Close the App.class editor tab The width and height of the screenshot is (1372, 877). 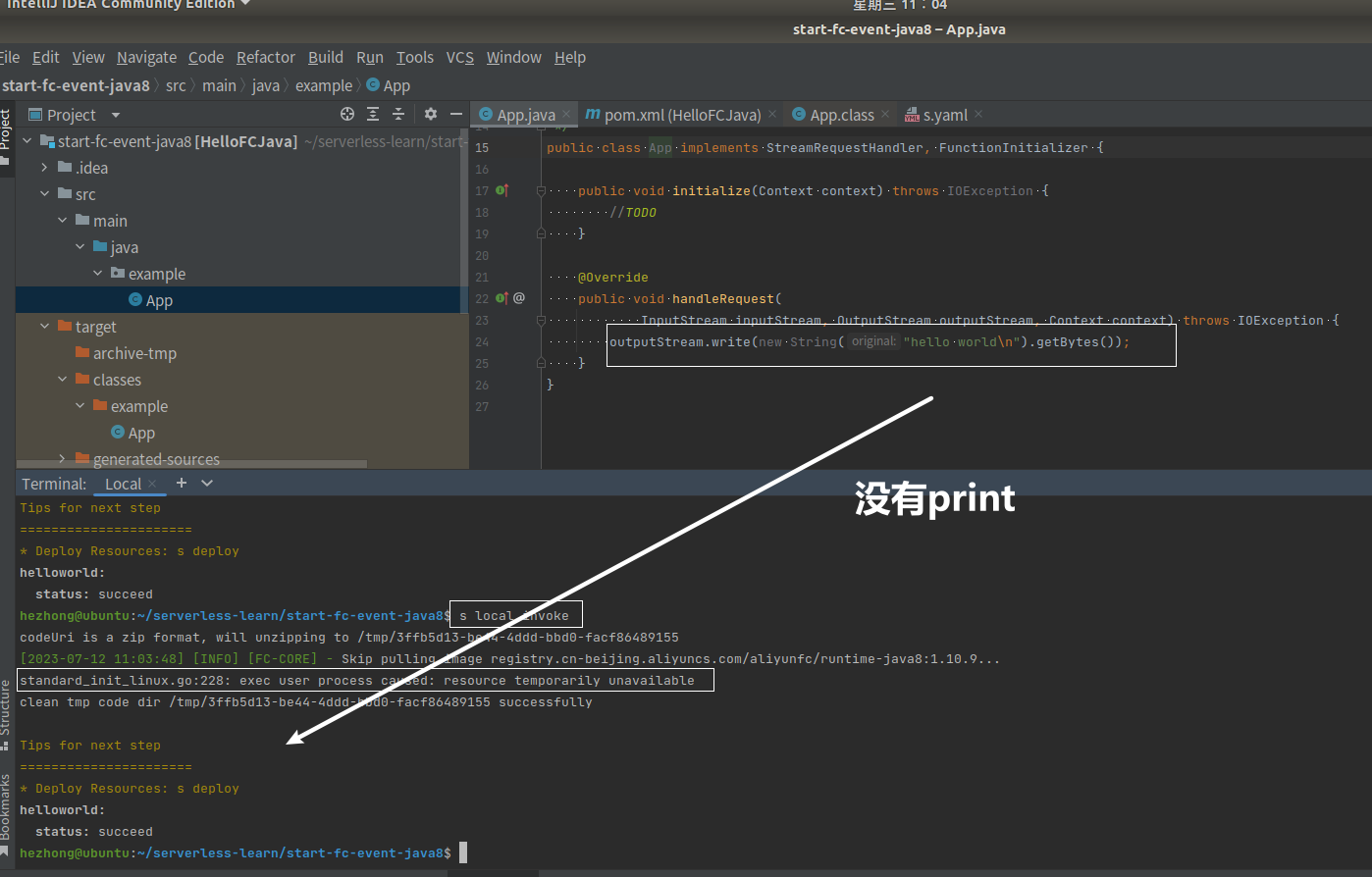(885, 115)
